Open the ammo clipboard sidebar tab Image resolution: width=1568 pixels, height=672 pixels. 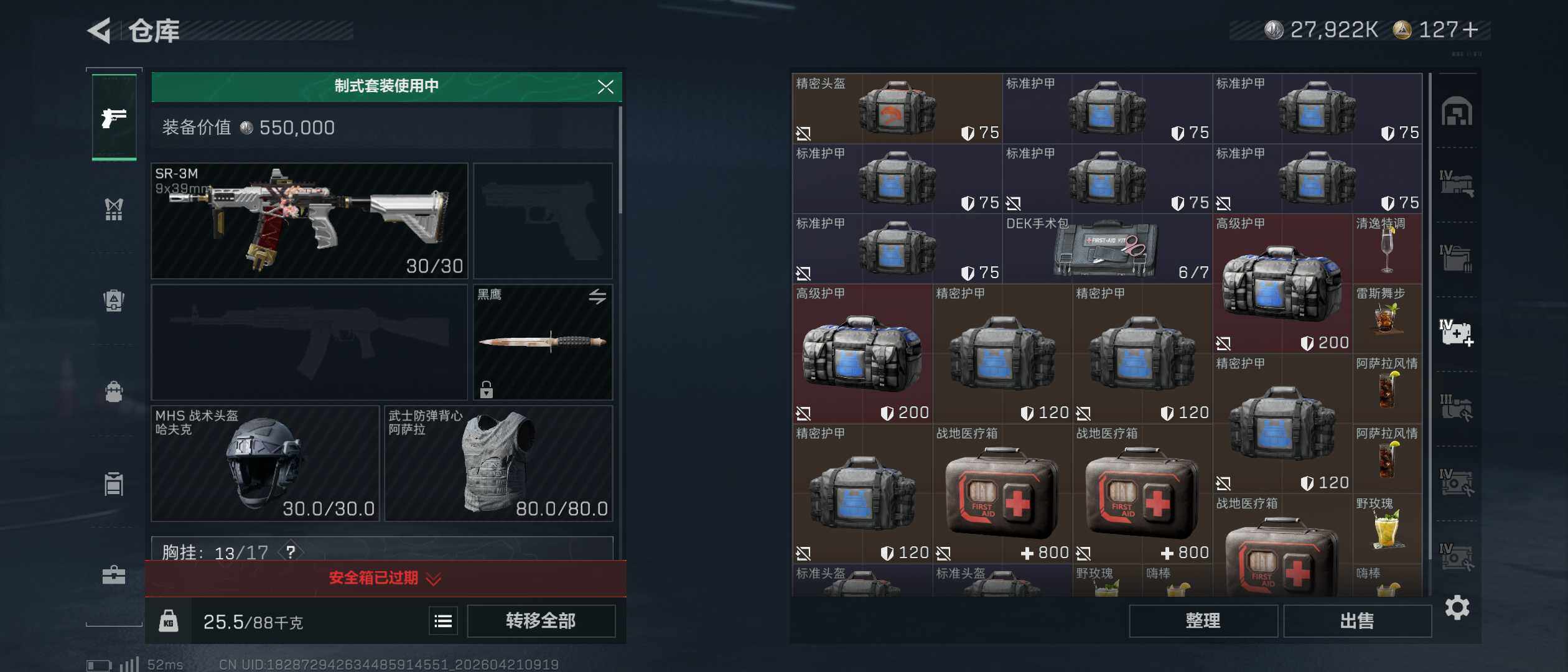114,483
